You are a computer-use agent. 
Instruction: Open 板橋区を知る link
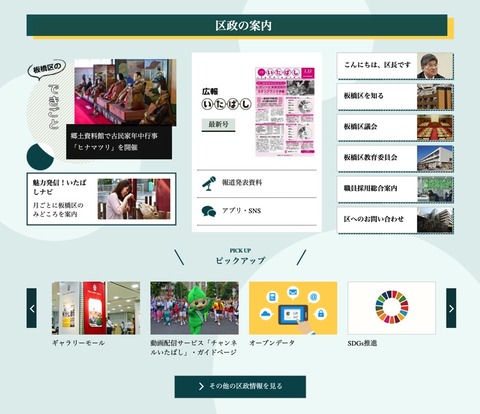395,96
